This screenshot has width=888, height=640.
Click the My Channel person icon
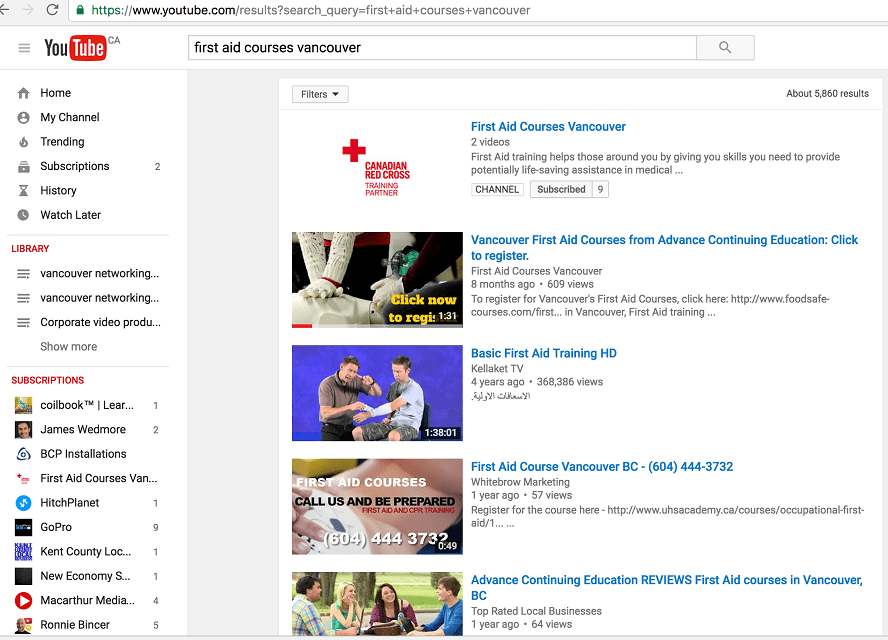(23, 117)
